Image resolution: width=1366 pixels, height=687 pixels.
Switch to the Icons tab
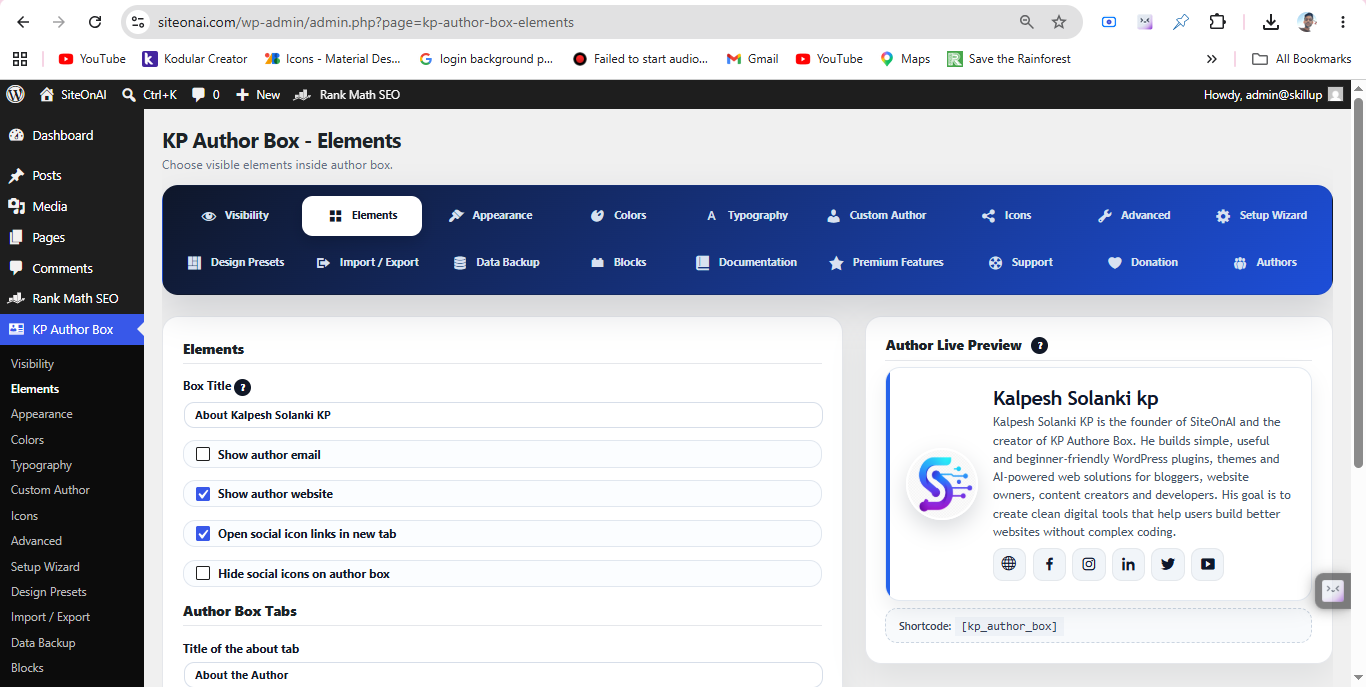point(1006,215)
